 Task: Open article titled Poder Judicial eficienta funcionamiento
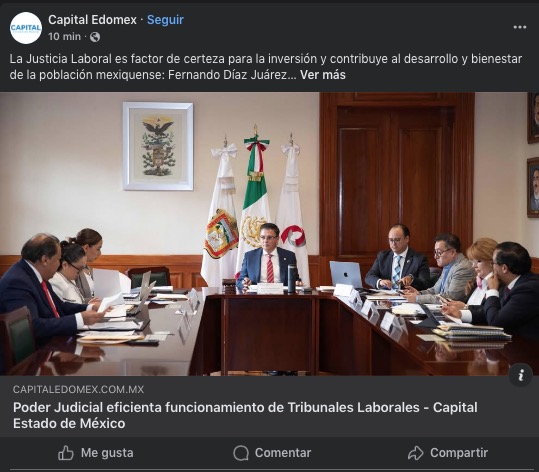(x=245, y=415)
